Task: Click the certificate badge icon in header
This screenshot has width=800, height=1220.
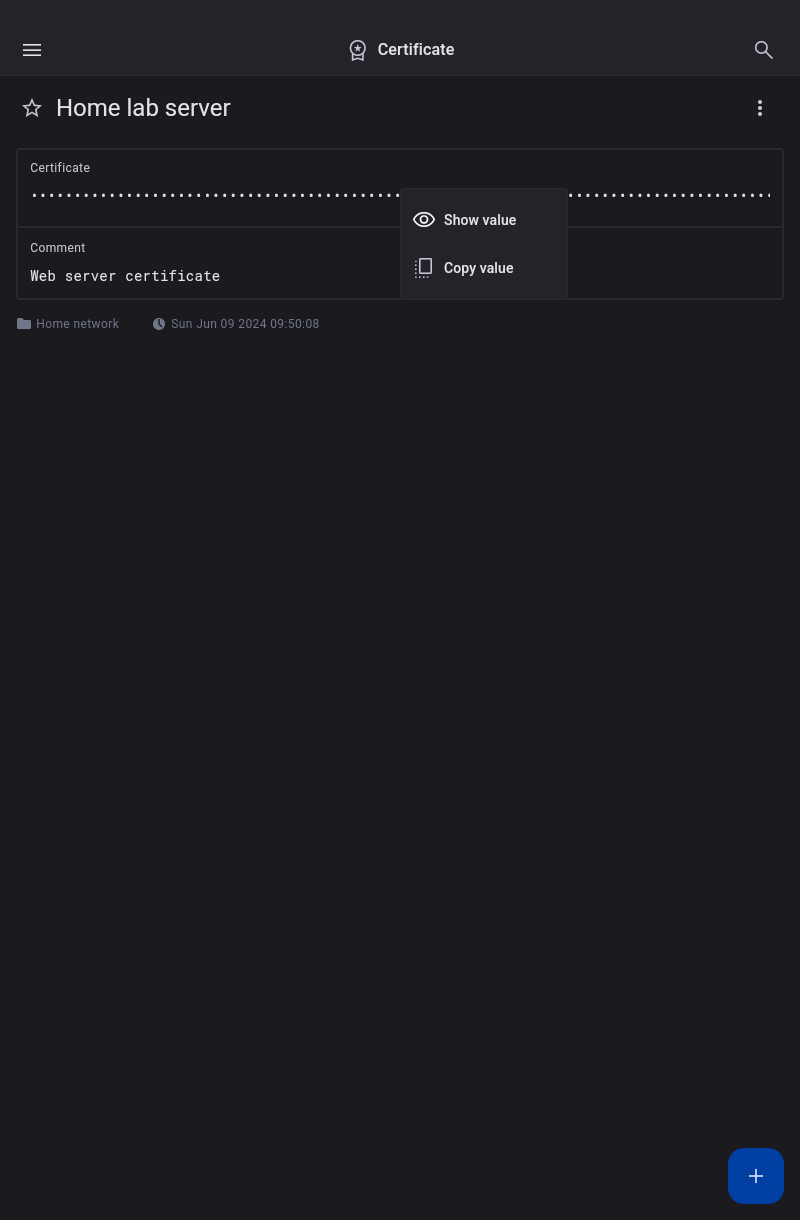Action: click(x=357, y=50)
